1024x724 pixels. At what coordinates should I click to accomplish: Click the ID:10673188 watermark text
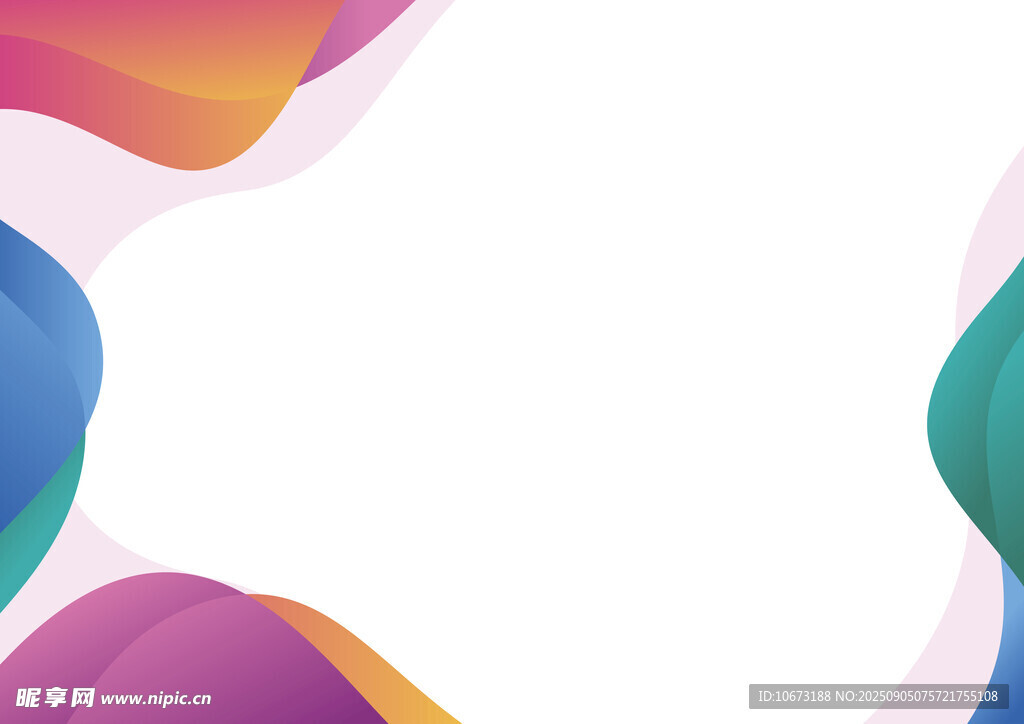(x=793, y=696)
